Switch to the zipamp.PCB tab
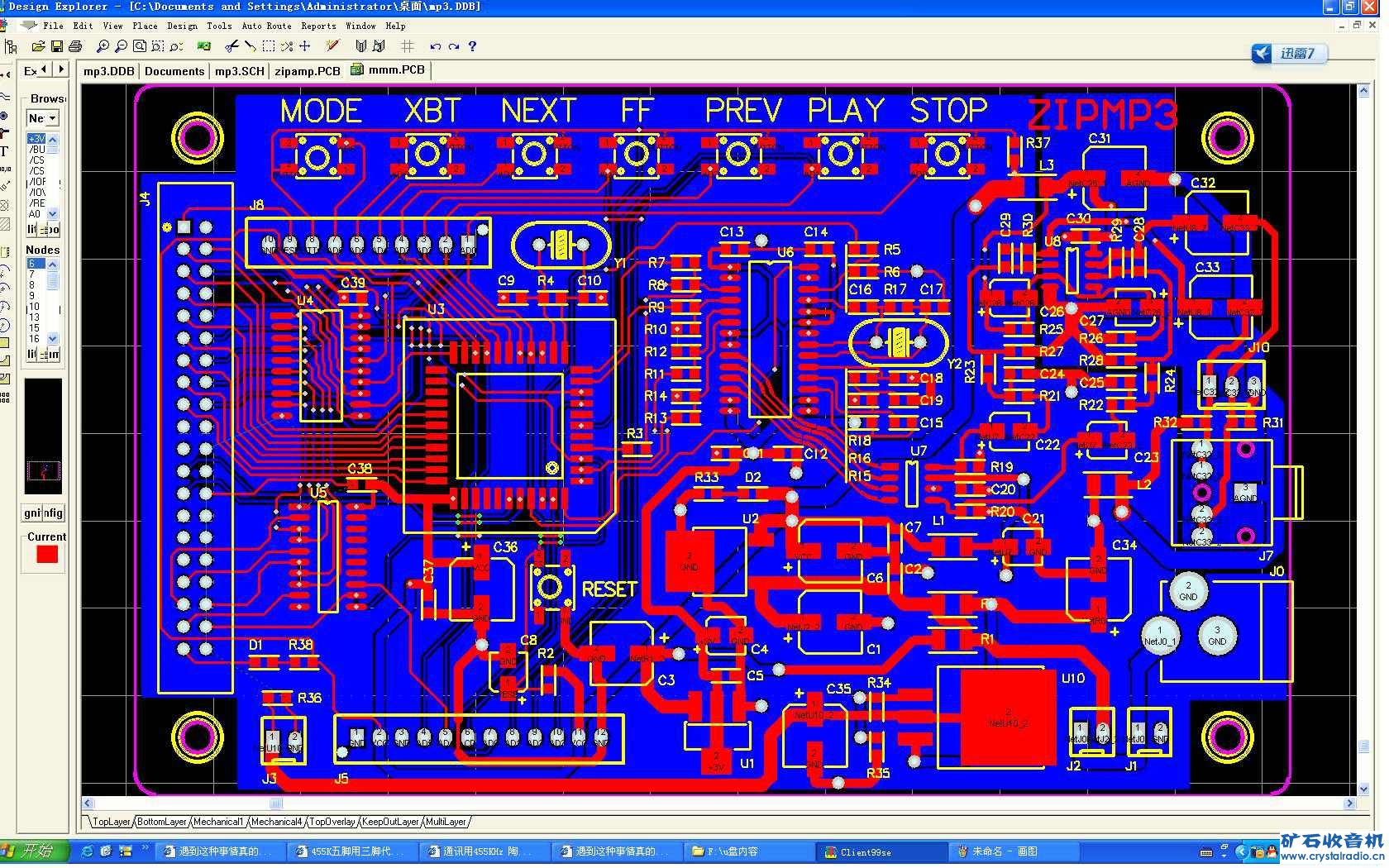The image size is (1389, 868). 307,71
